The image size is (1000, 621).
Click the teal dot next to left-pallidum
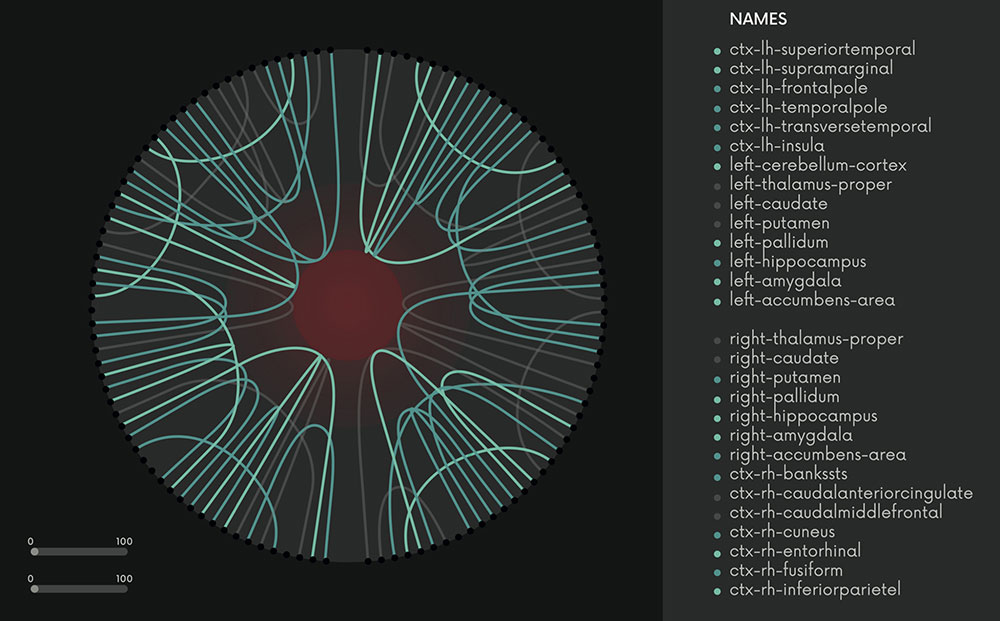click(717, 243)
